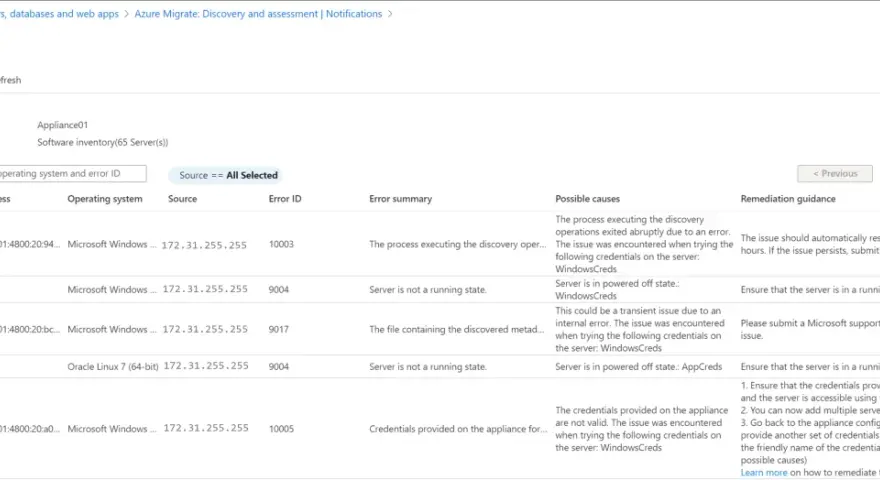880x480 pixels.
Task: Click 'The file containing the discovered metad...' summary
Action: pyautogui.click(x=456, y=330)
